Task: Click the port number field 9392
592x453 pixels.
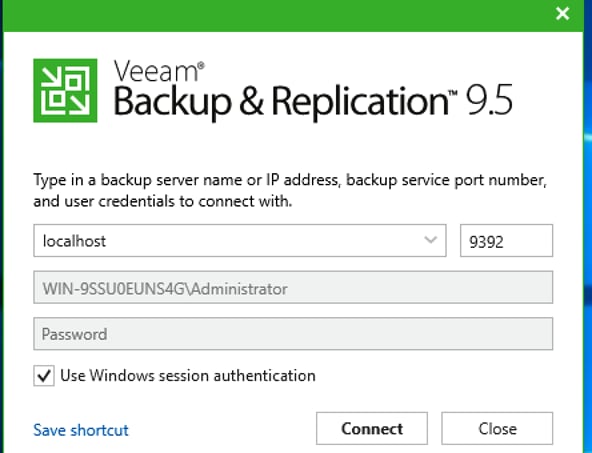Action: (506, 240)
